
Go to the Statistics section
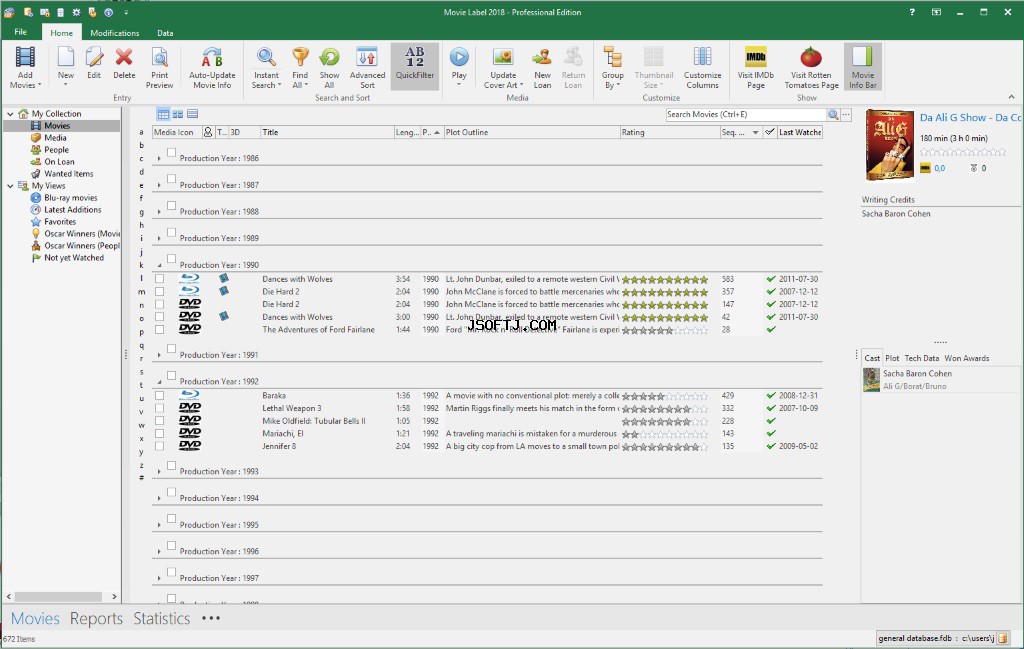click(161, 618)
